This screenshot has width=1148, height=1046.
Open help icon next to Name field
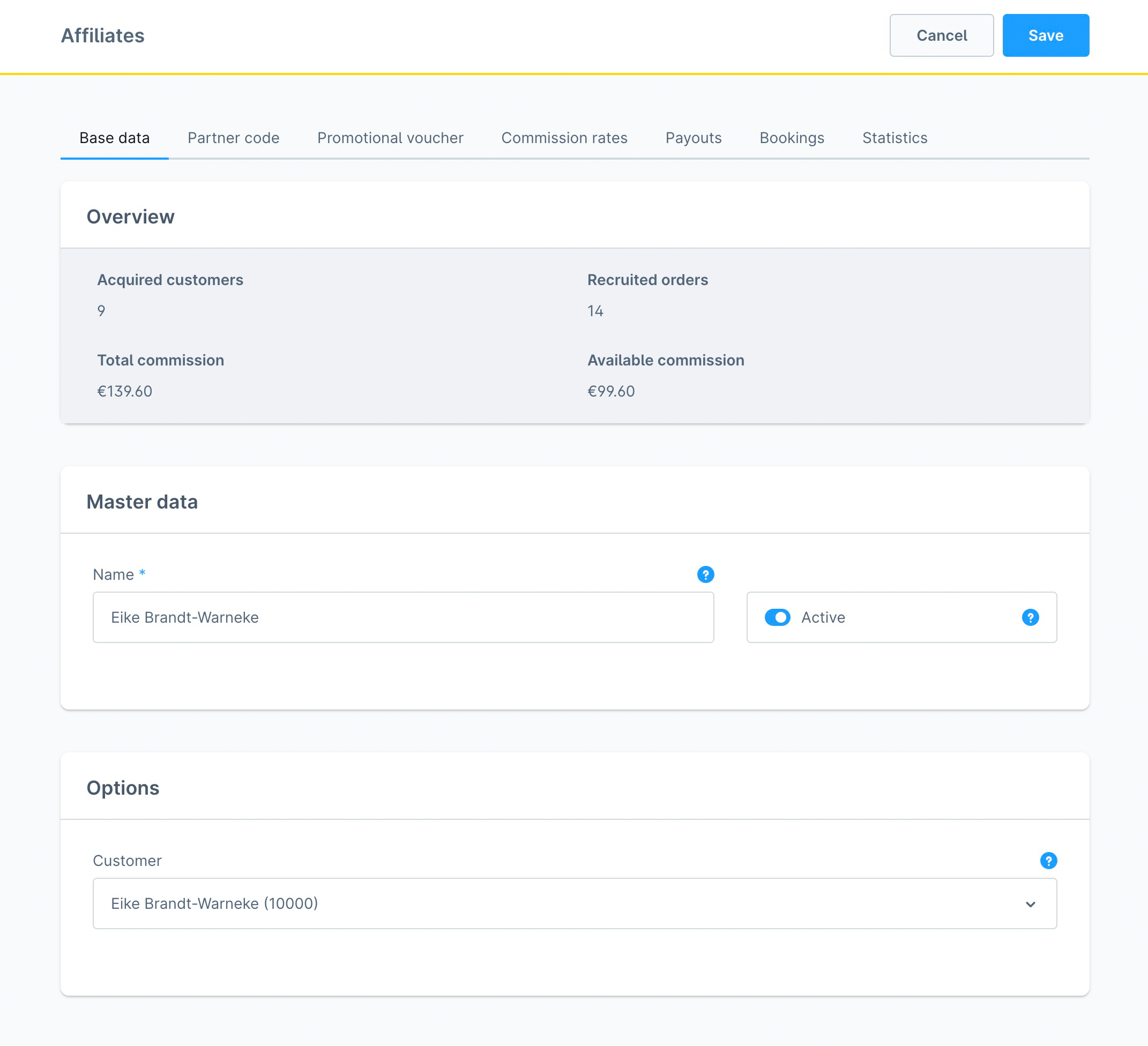[705, 574]
